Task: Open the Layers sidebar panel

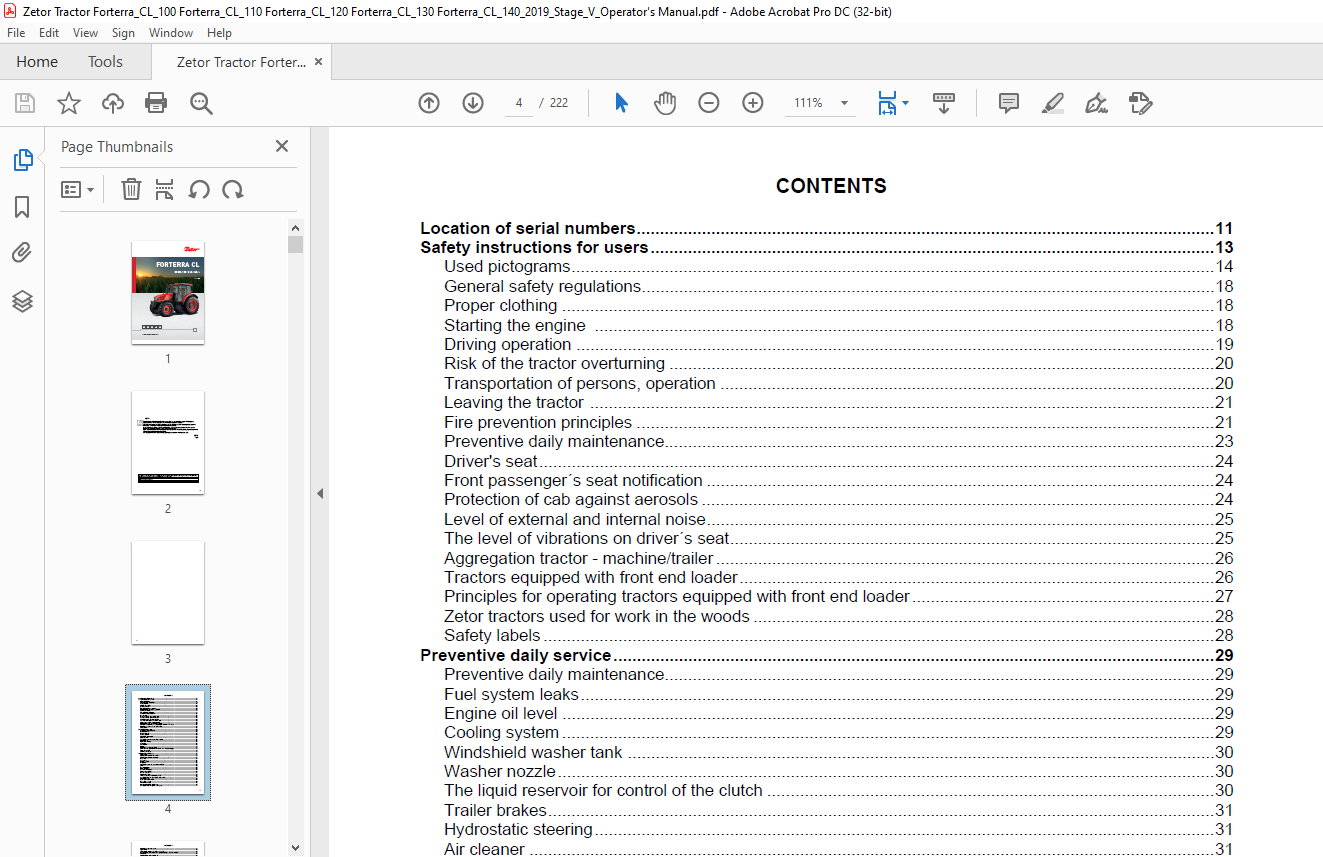Action: pyautogui.click(x=22, y=301)
